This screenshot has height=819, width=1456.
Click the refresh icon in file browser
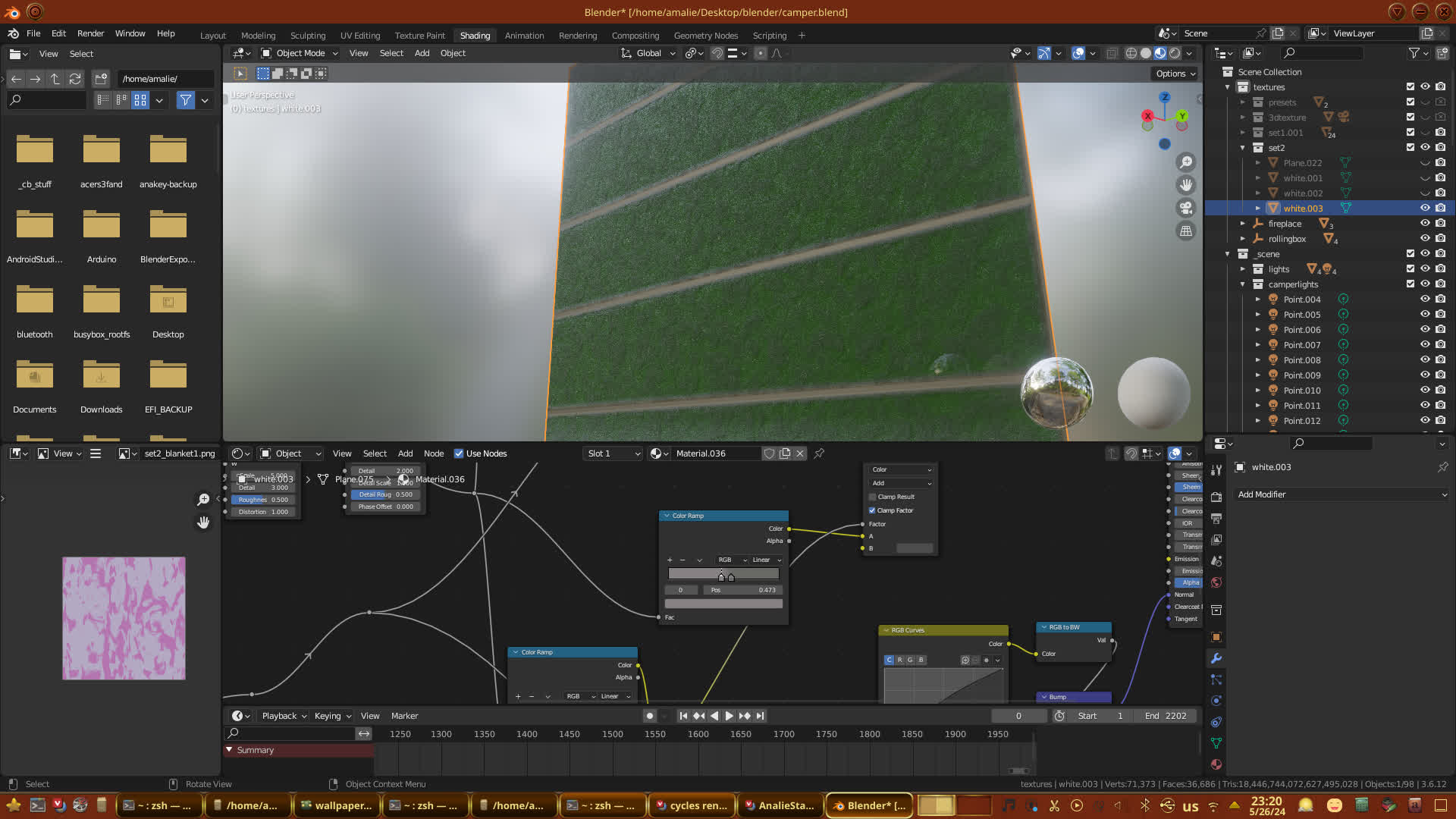coord(74,79)
